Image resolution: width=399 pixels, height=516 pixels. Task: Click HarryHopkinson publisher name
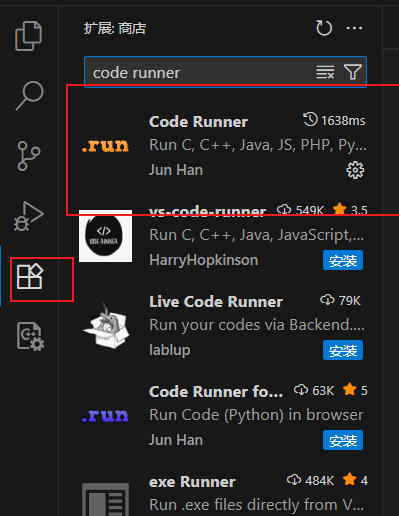pos(203,260)
